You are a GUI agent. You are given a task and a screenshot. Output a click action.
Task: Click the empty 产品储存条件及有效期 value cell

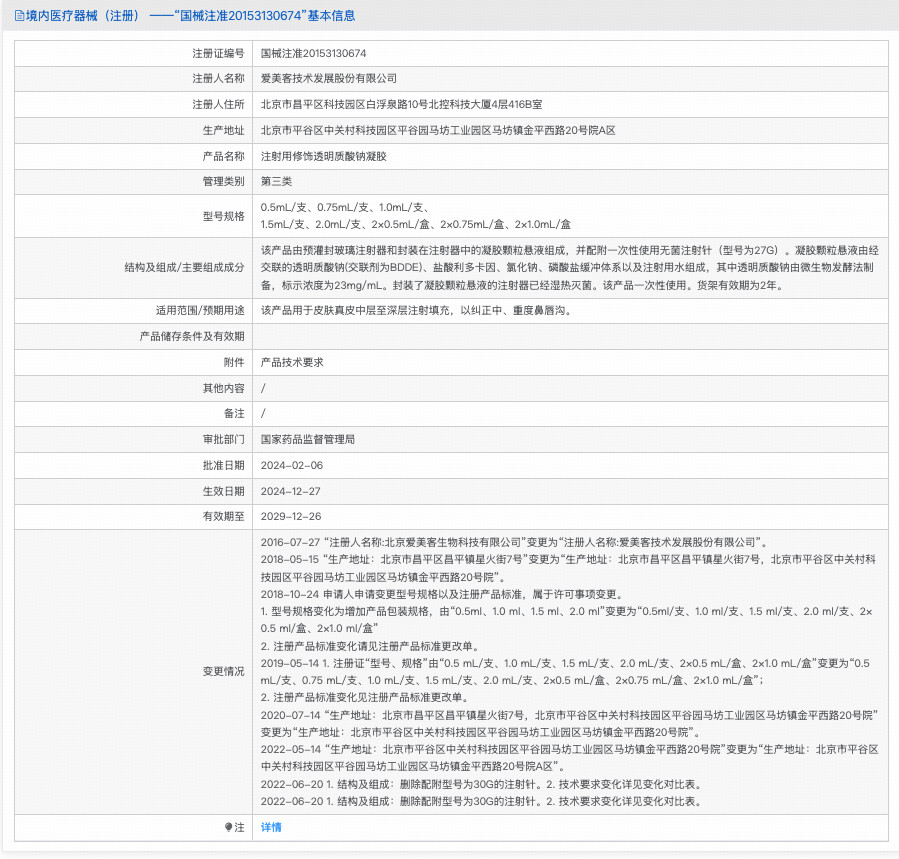coord(570,336)
